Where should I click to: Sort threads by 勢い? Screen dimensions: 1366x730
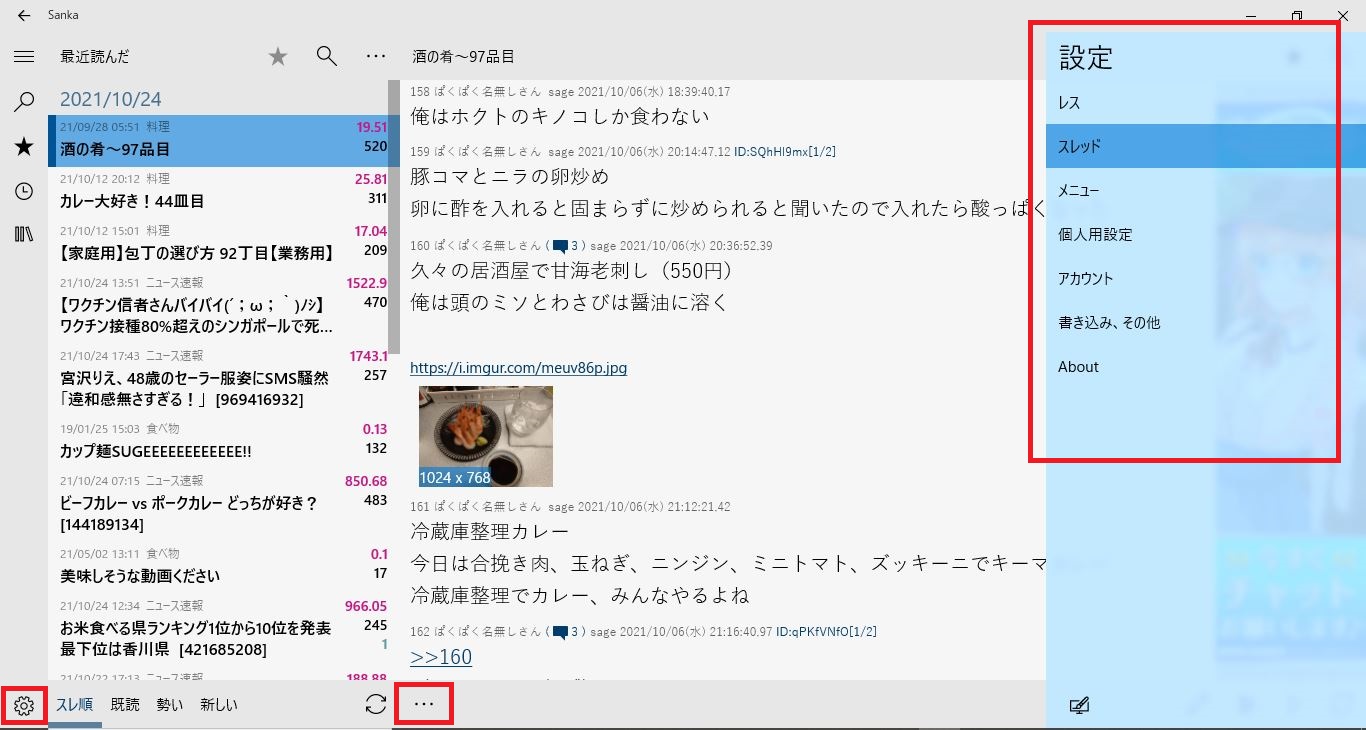coord(170,705)
